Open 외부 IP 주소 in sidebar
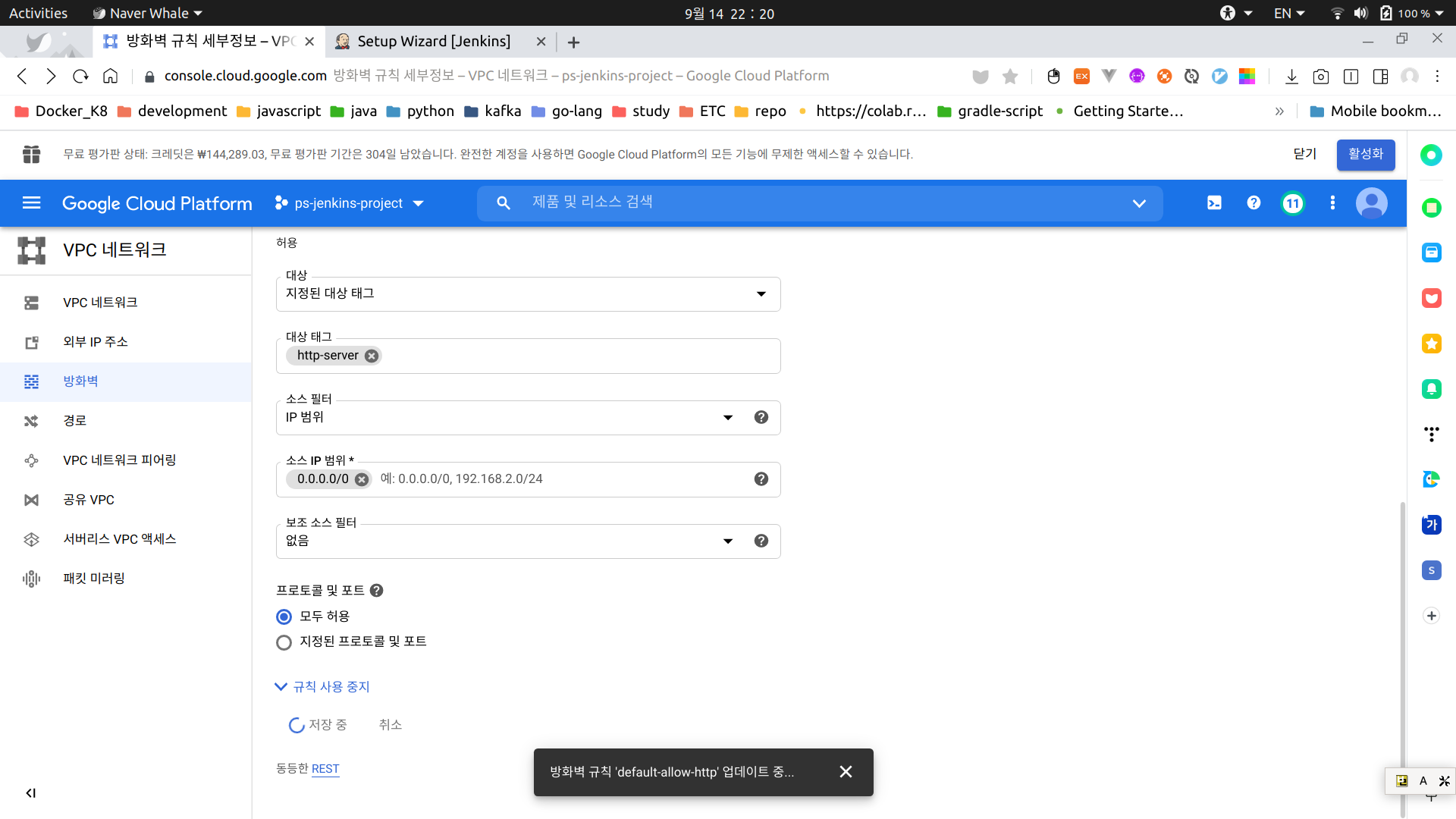 click(x=96, y=342)
